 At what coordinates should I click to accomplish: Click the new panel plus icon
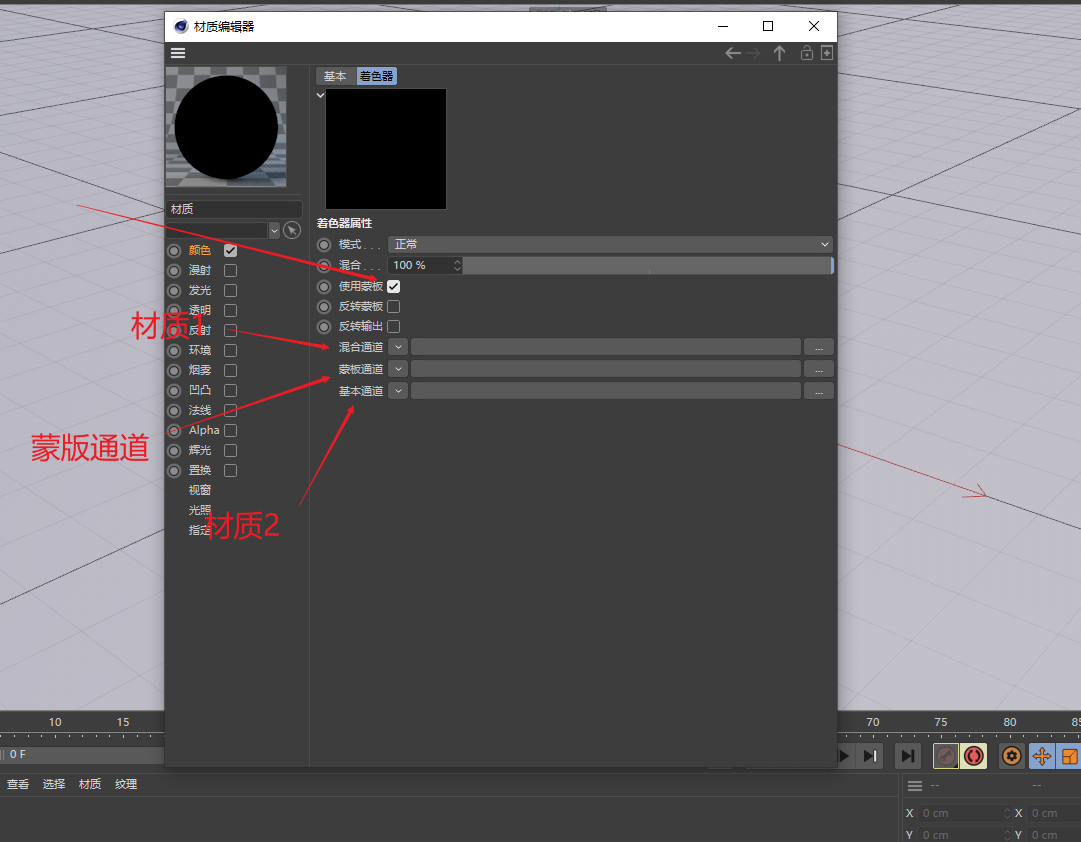click(827, 53)
